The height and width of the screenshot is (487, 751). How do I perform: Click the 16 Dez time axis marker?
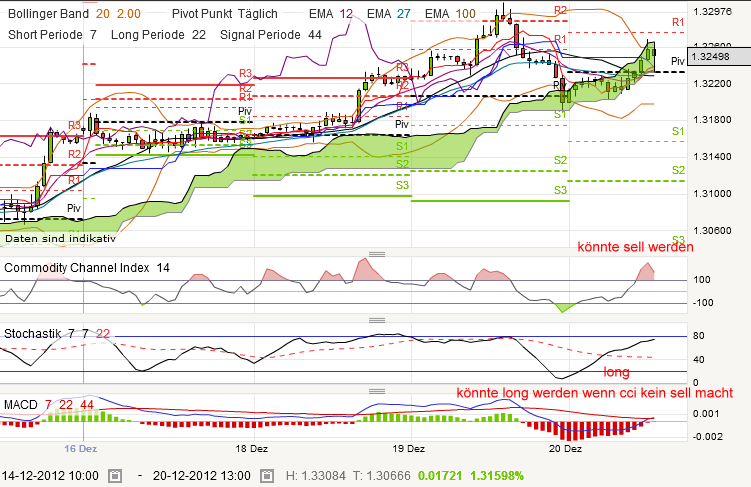click(82, 449)
